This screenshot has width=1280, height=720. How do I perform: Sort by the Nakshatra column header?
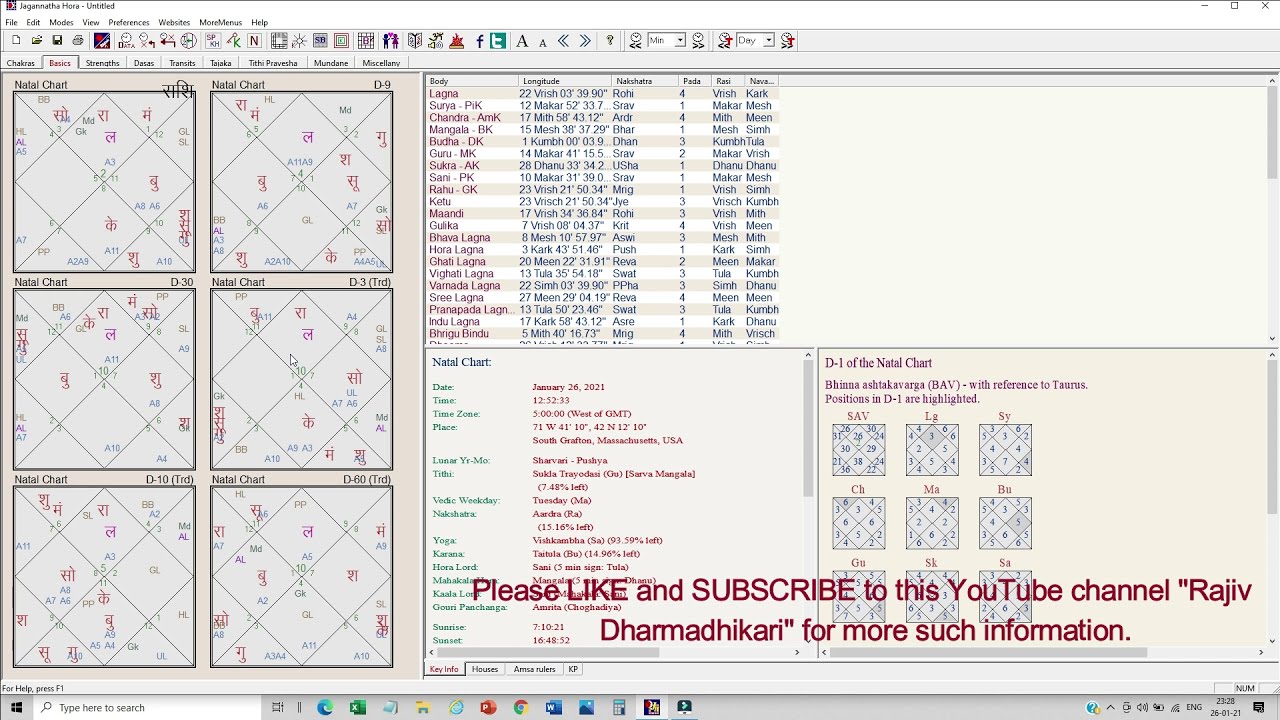pos(645,81)
